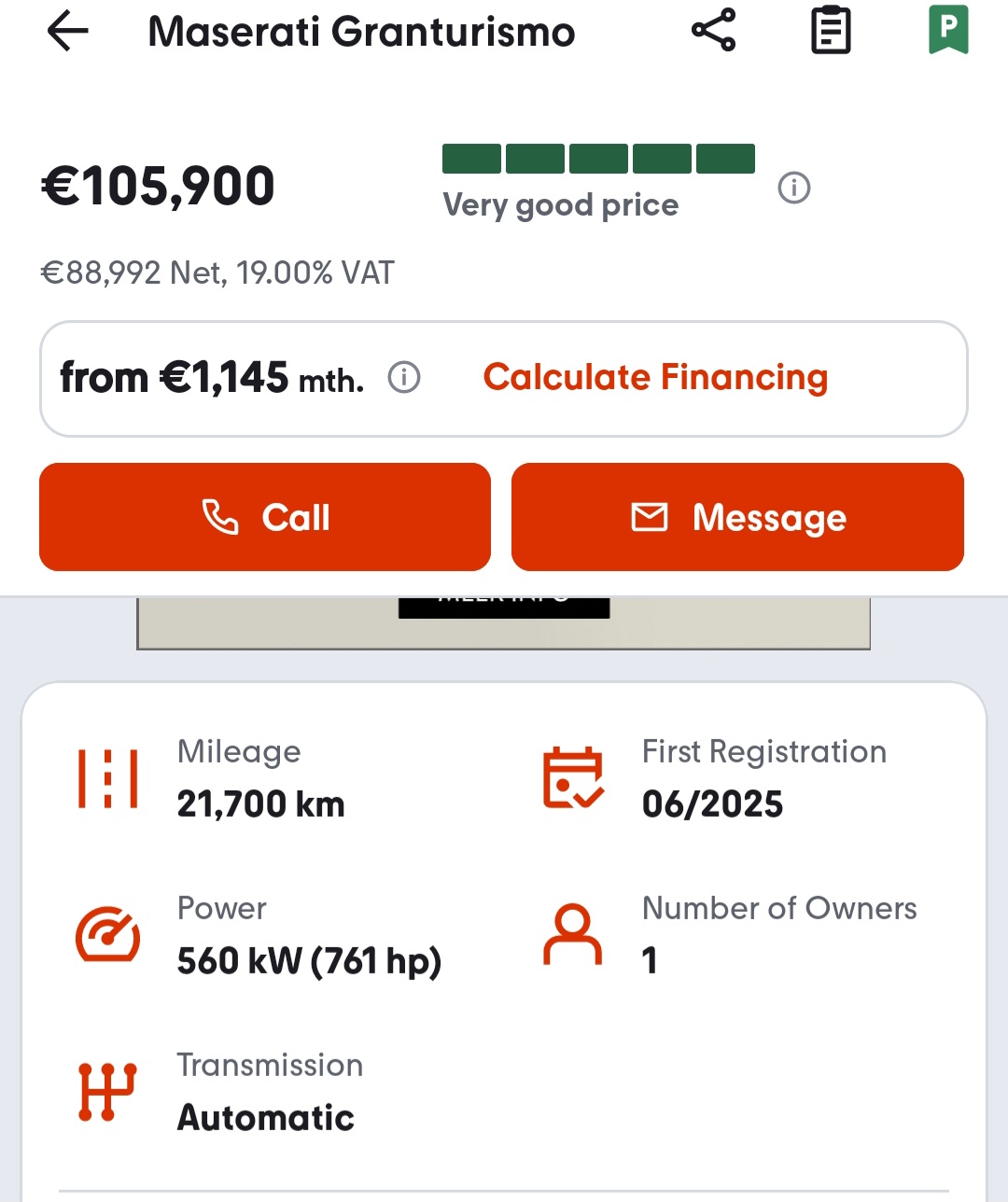The height and width of the screenshot is (1202, 1008).
Task: Tap the partially hidden listing image
Action: (504, 623)
